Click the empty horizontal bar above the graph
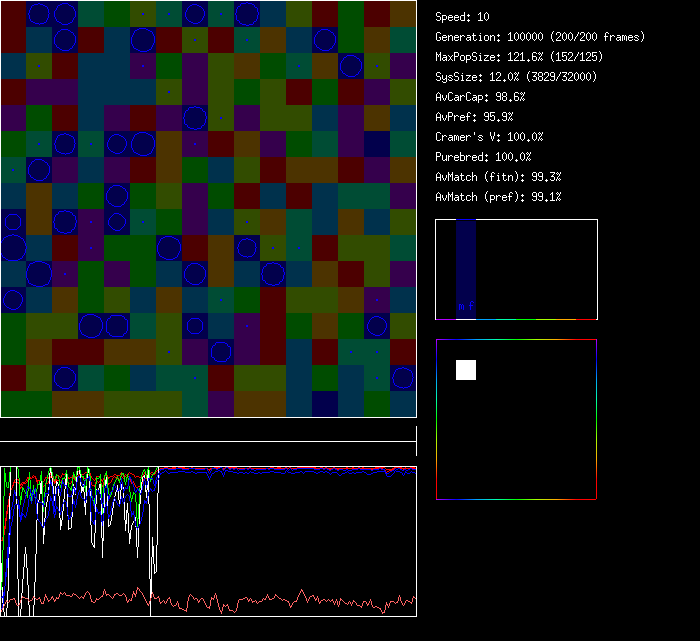The height and width of the screenshot is (641, 700). tap(208, 431)
